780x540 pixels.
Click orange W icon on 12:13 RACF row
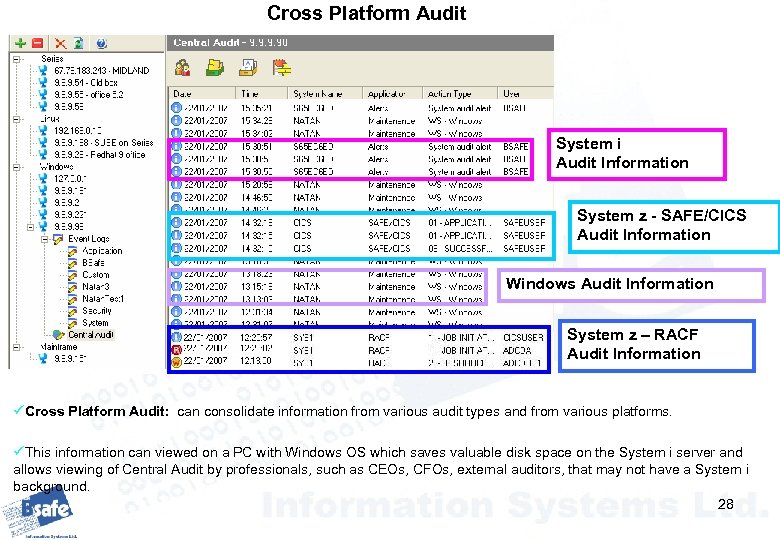pos(176,362)
